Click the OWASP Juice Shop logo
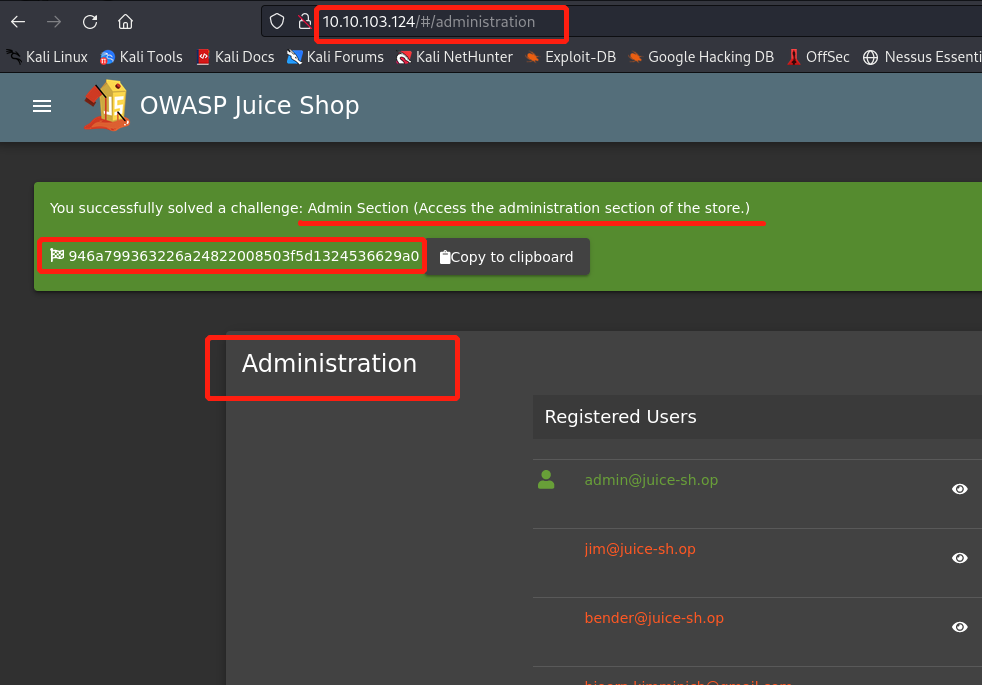 click(x=107, y=106)
